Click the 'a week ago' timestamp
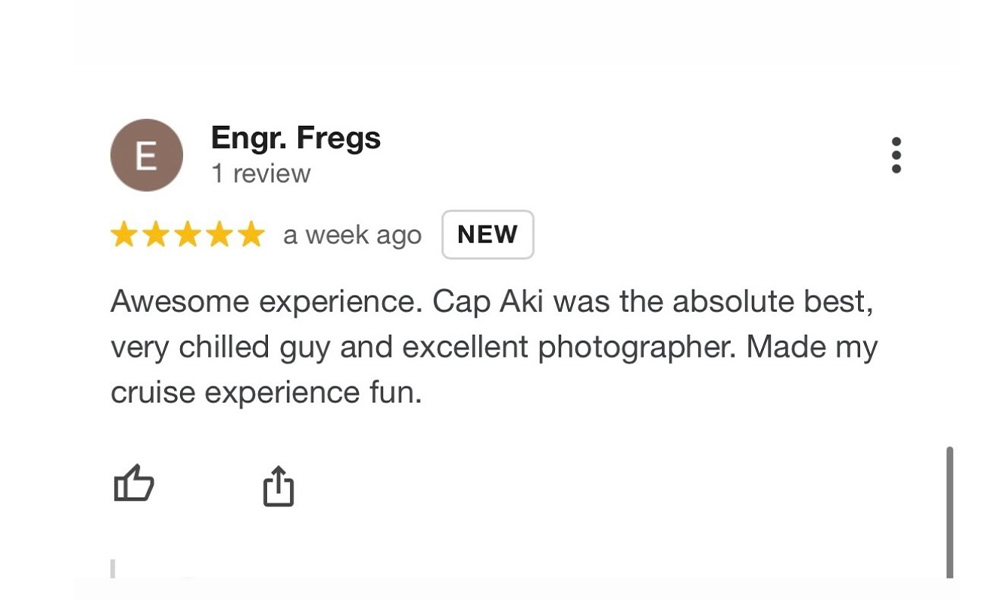The height and width of the screenshot is (600, 1000). [352, 236]
